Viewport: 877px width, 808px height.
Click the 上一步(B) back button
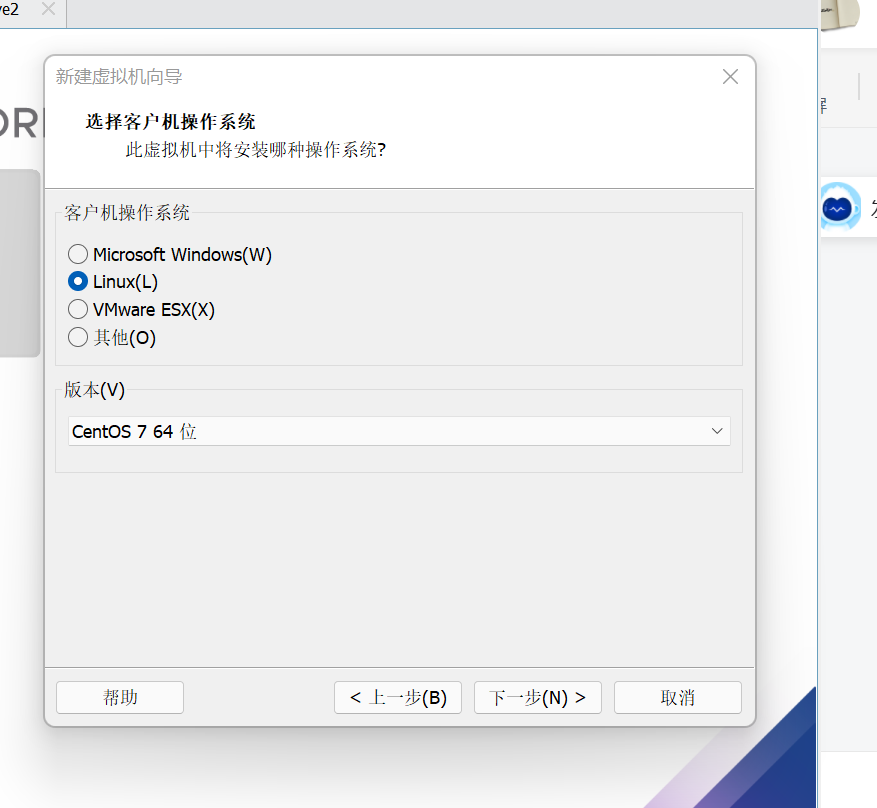pos(397,697)
